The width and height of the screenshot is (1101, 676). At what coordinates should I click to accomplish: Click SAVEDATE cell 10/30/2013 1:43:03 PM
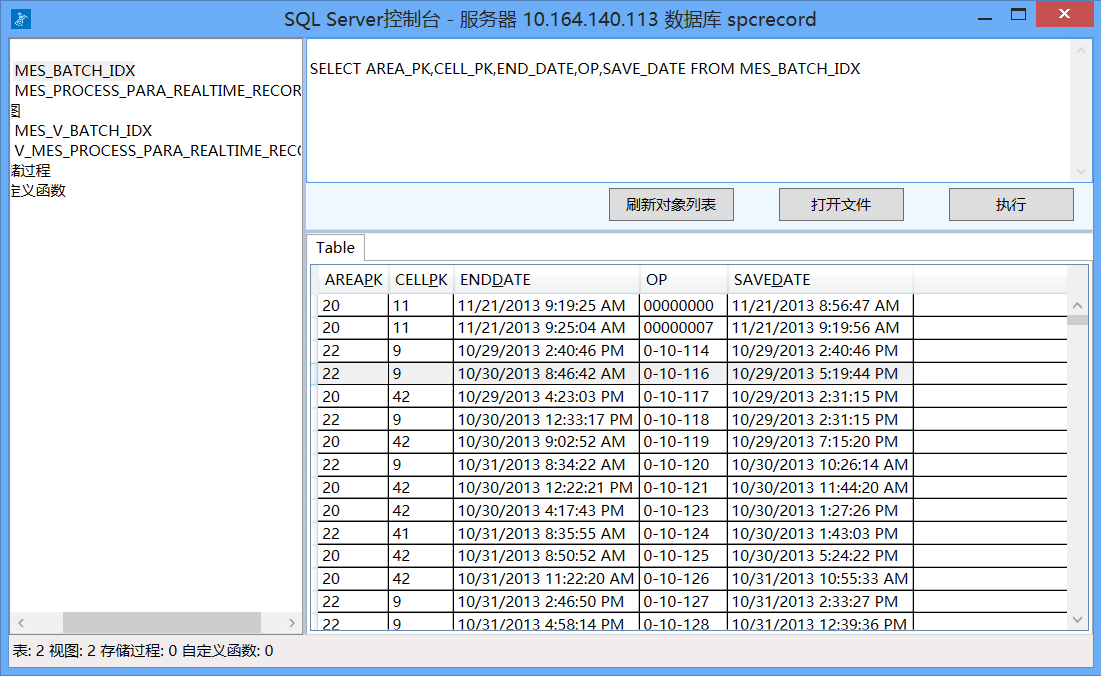(x=820, y=533)
